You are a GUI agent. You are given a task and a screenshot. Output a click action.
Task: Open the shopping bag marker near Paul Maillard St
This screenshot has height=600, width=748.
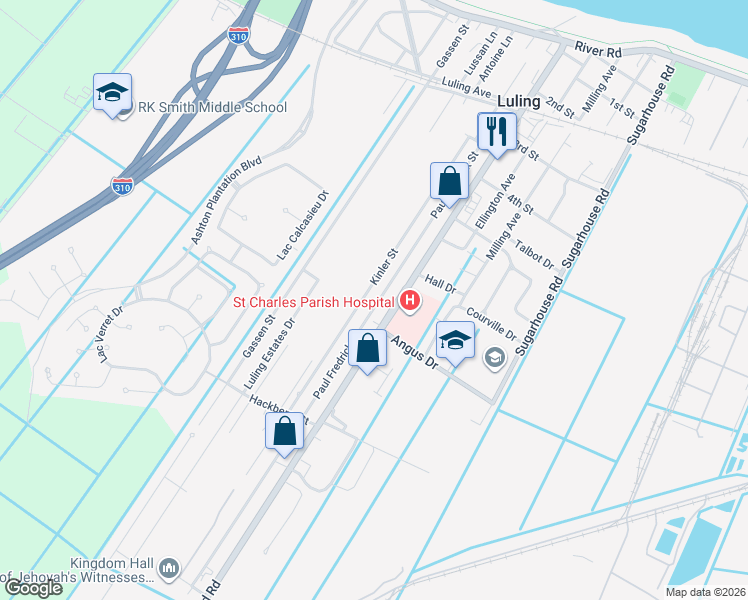[x=449, y=183]
